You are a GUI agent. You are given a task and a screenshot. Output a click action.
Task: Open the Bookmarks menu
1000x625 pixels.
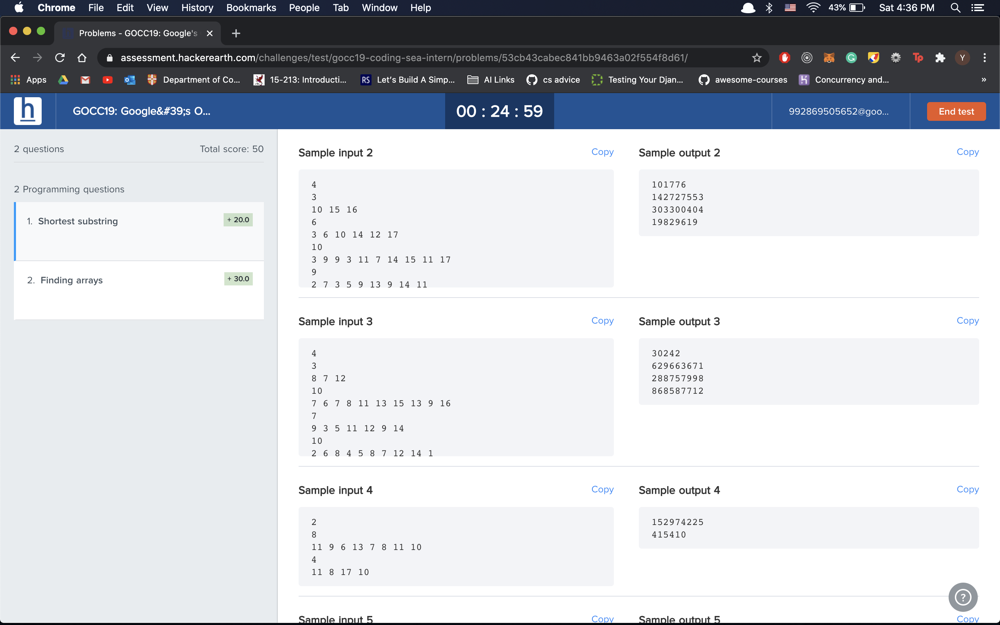point(251,8)
